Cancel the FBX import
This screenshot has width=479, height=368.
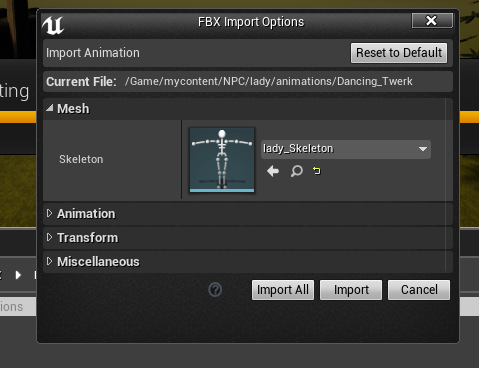click(x=419, y=290)
